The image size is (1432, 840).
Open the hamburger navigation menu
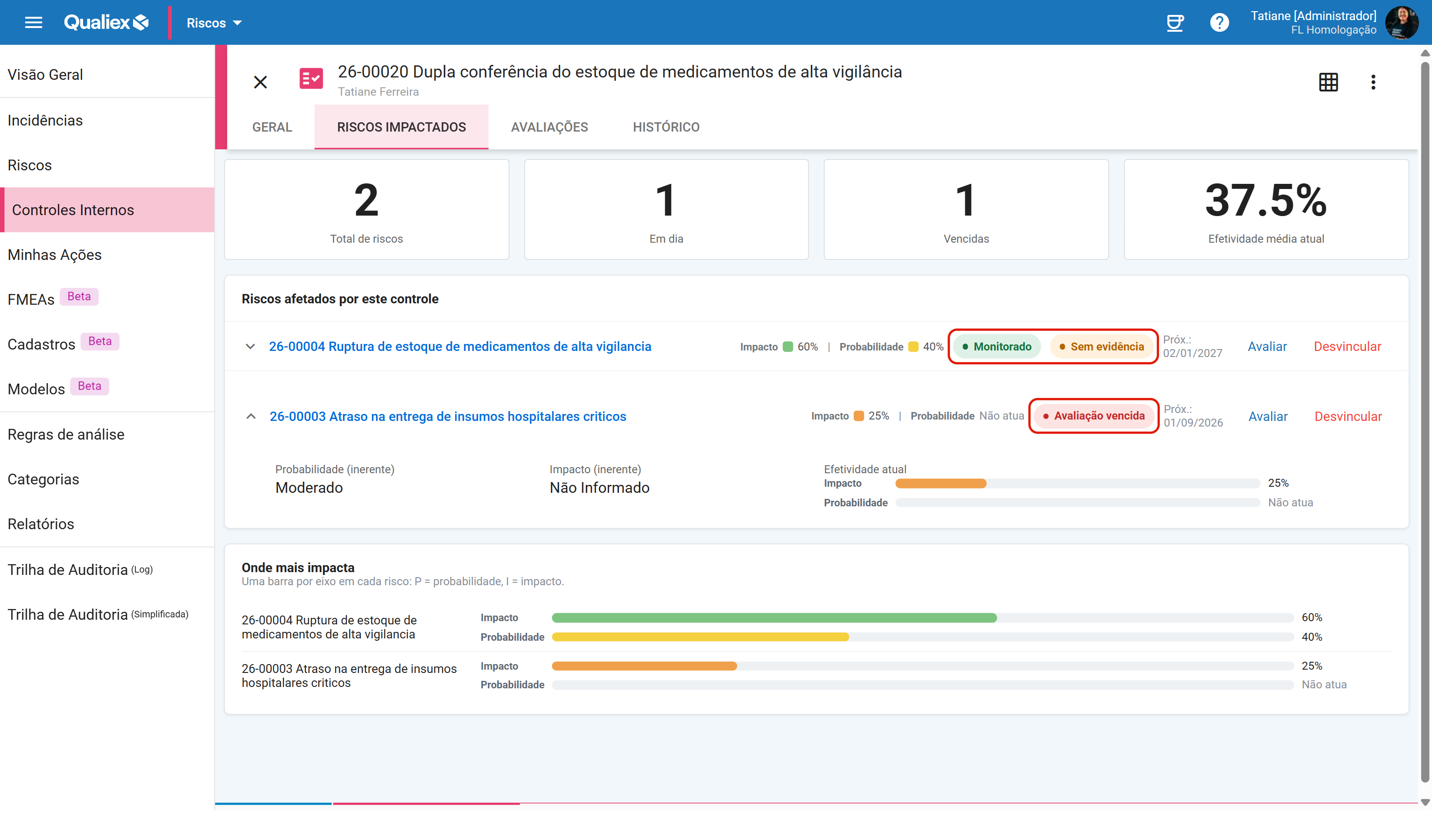pos(34,23)
